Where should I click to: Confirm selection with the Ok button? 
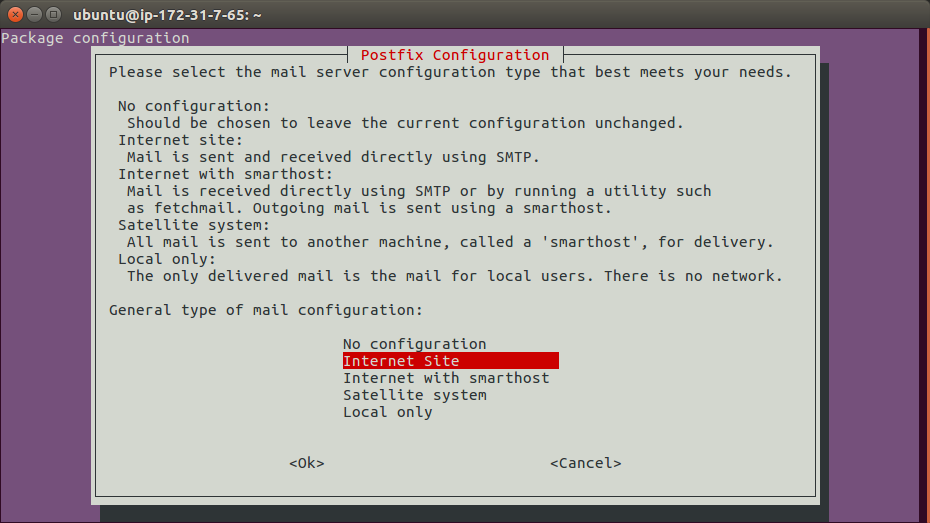click(307, 463)
